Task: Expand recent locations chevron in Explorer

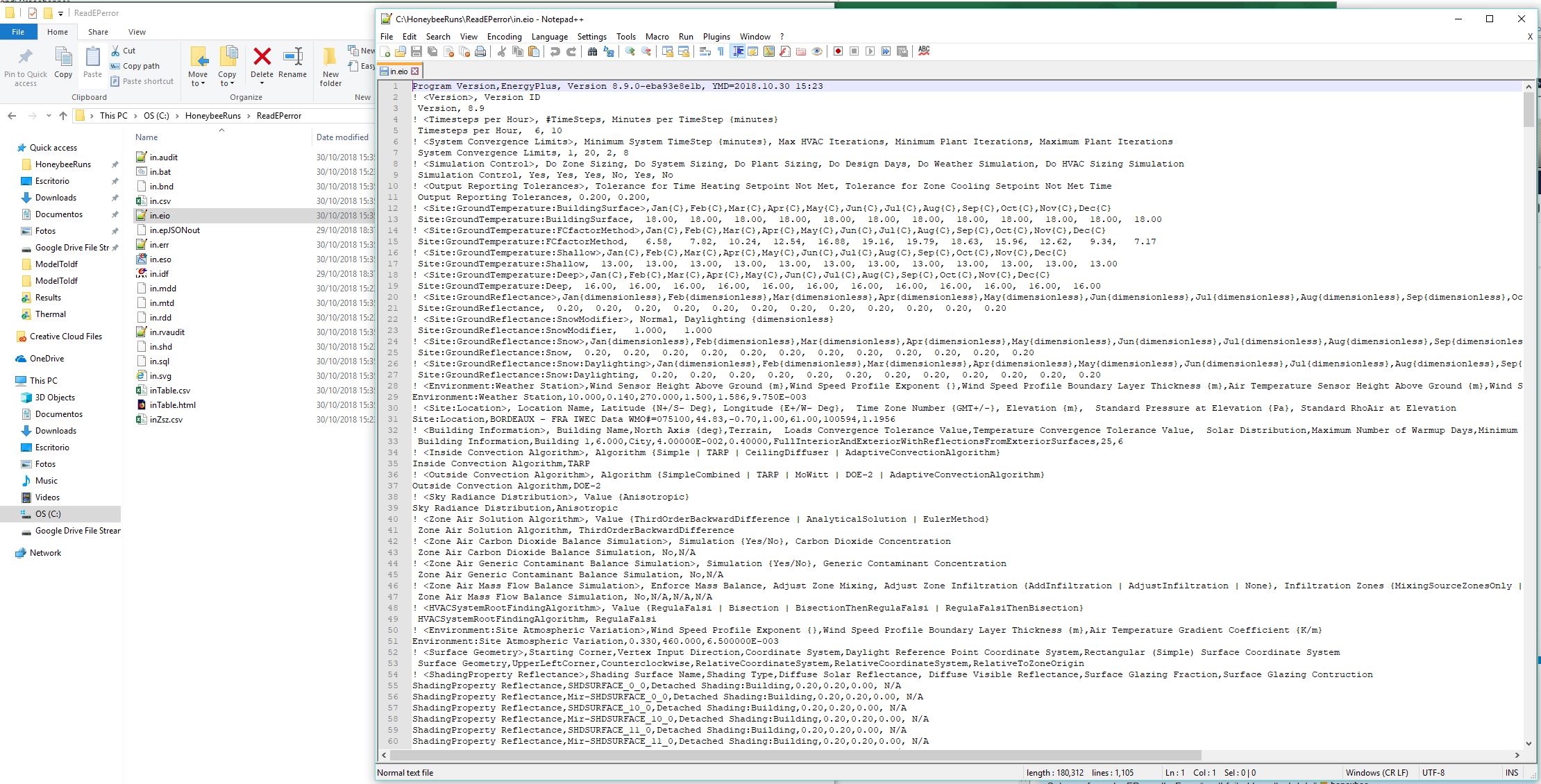Action: (49, 116)
